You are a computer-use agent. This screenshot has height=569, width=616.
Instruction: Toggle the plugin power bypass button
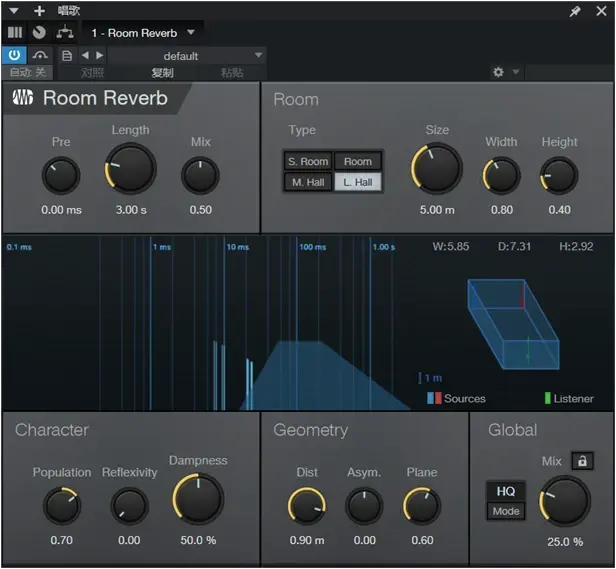16,55
